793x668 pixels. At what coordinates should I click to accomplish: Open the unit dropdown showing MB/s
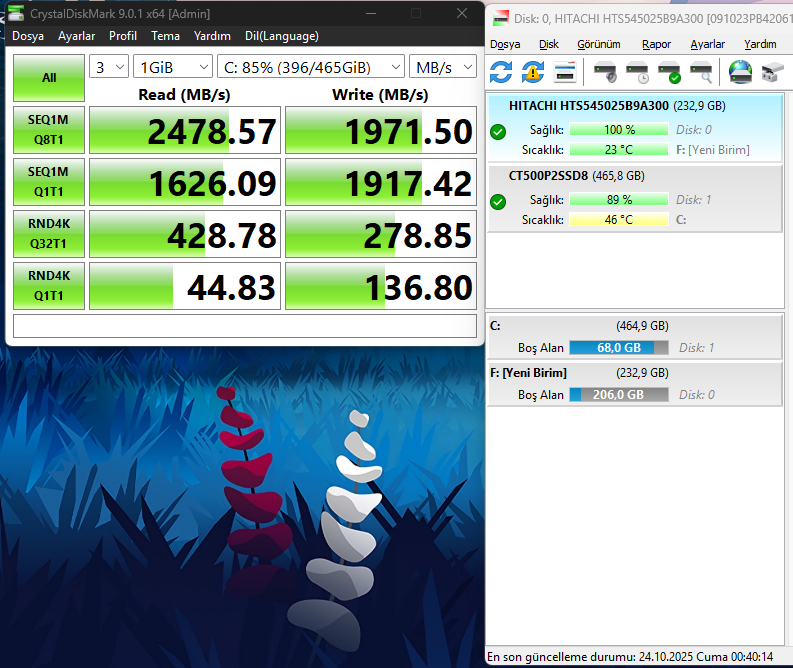point(443,67)
